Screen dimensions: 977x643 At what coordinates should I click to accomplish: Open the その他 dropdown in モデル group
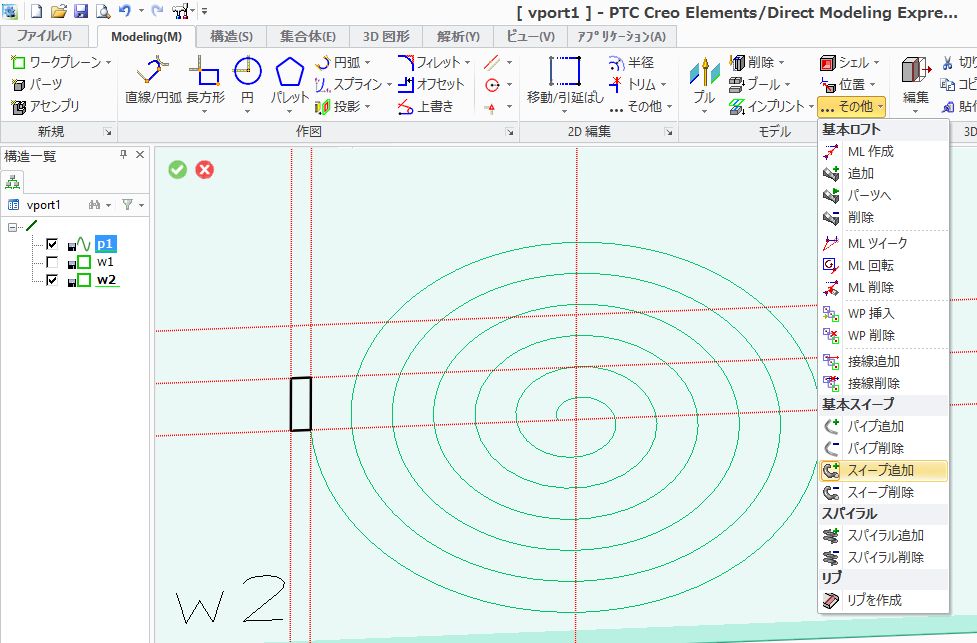click(851, 105)
